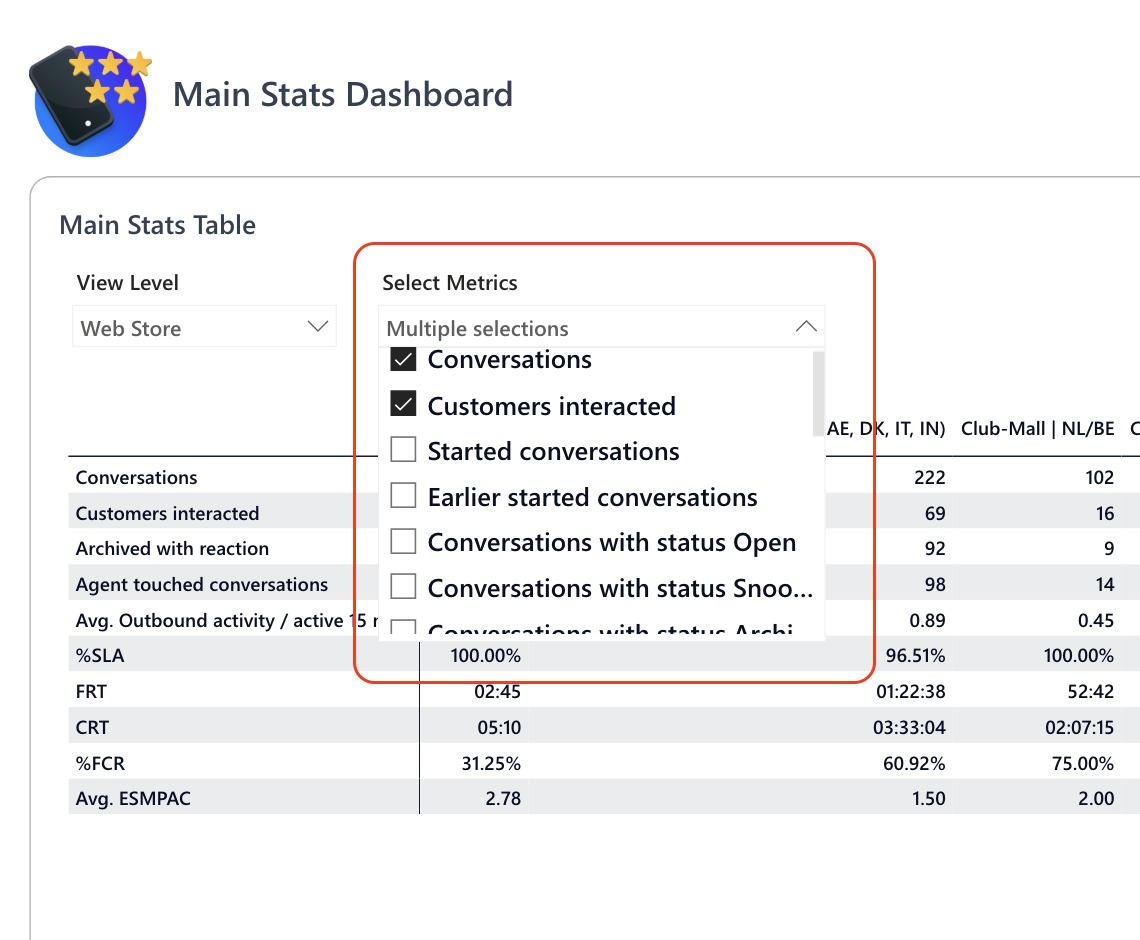Click the Club-Mall | NL/BE column header
The height and width of the screenshot is (940, 1140).
coord(1037,429)
